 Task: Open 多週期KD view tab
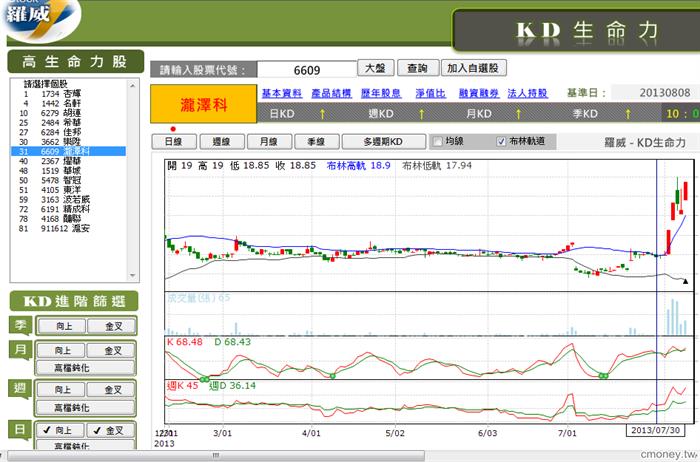pos(383,142)
